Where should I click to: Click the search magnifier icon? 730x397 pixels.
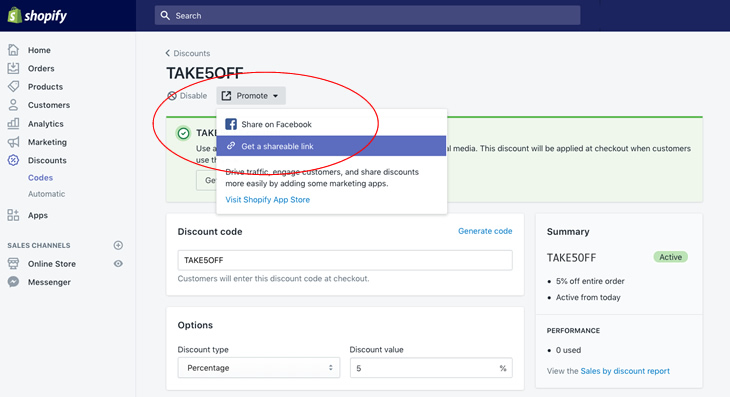165,15
